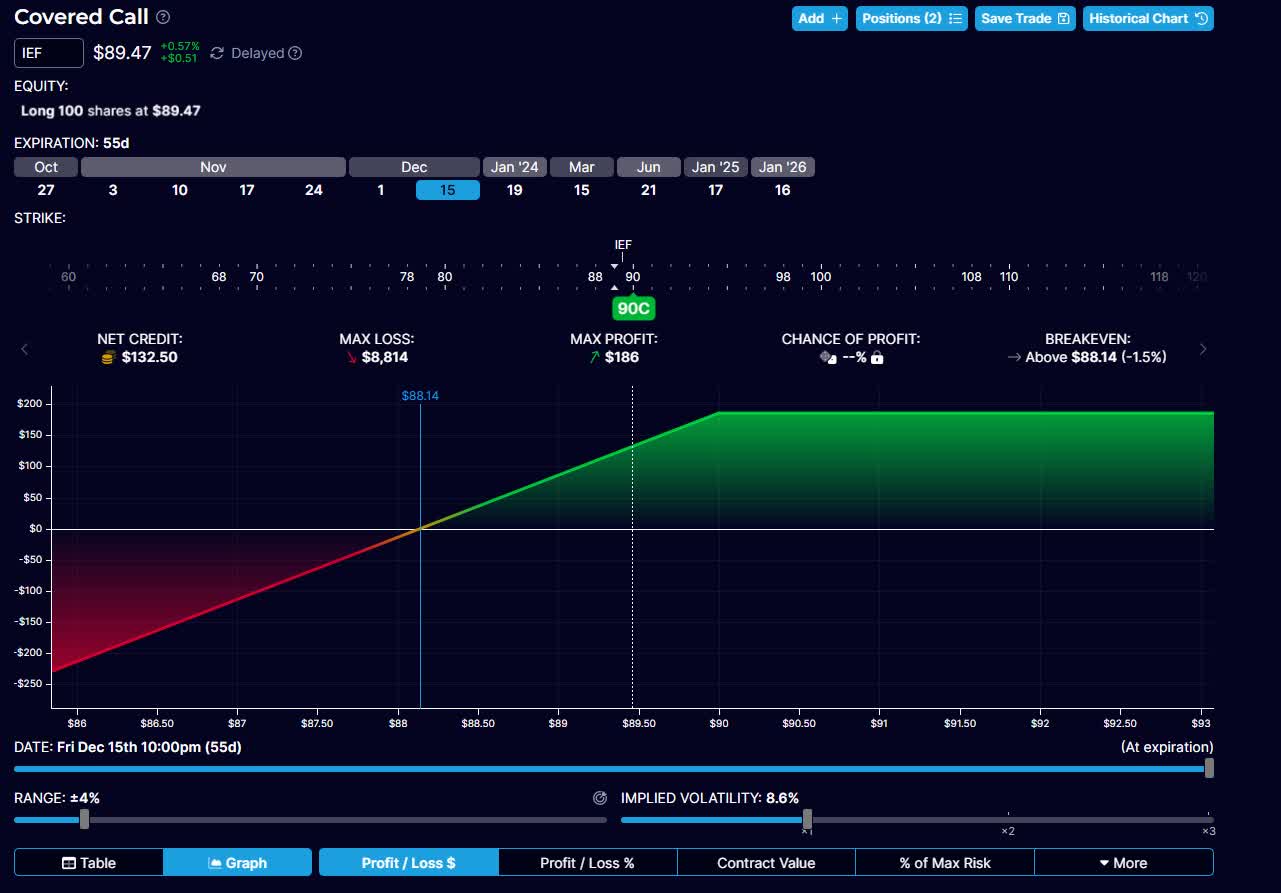Expand the Add menu button
This screenshot has height=893, width=1281.
(x=820, y=18)
